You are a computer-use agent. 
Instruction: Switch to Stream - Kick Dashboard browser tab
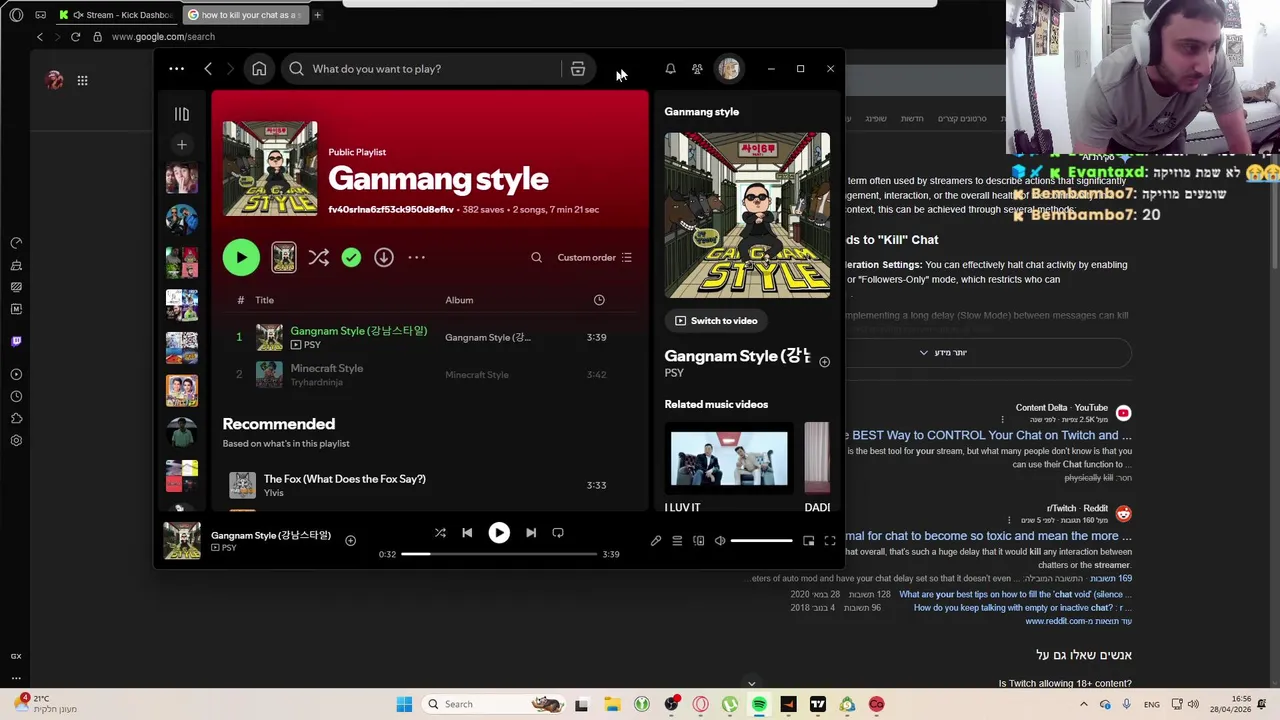117,15
